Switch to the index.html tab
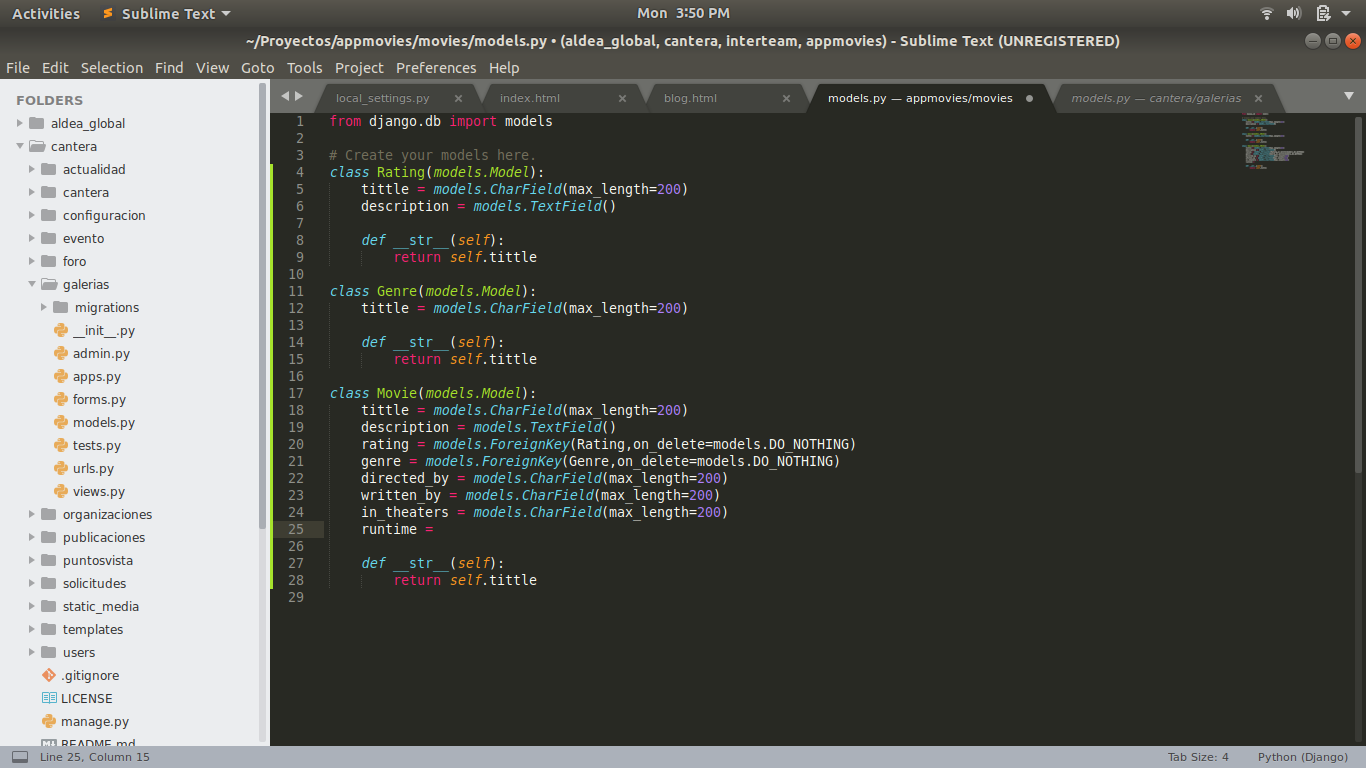 pos(530,98)
